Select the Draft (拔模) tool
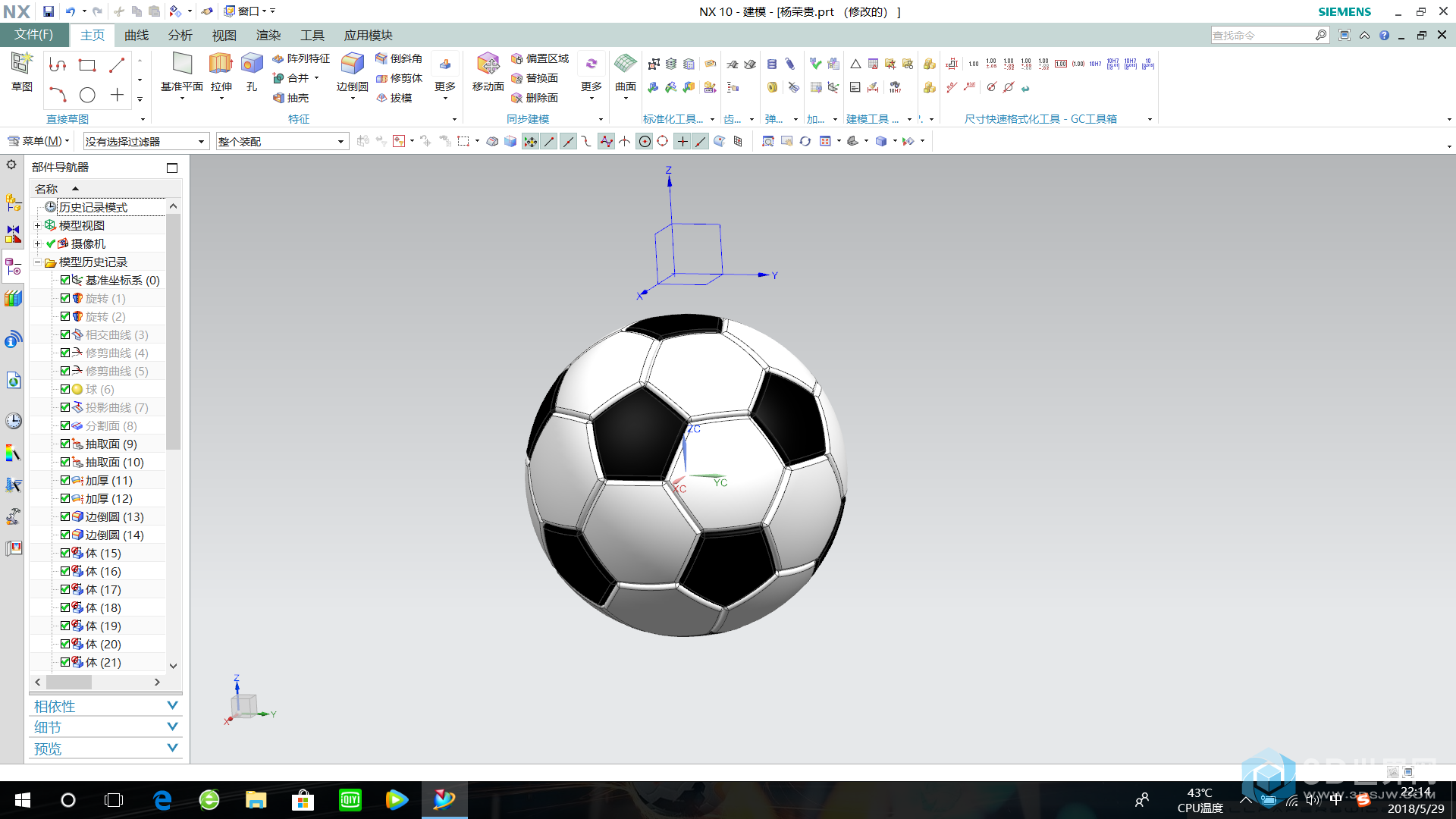The width and height of the screenshot is (1456, 819). [x=394, y=98]
